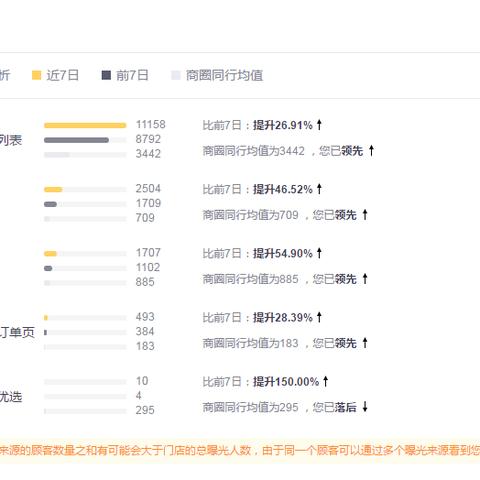Click the value 10 in last row
The width and height of the screenshot is (480, 480).
point(142,381)
